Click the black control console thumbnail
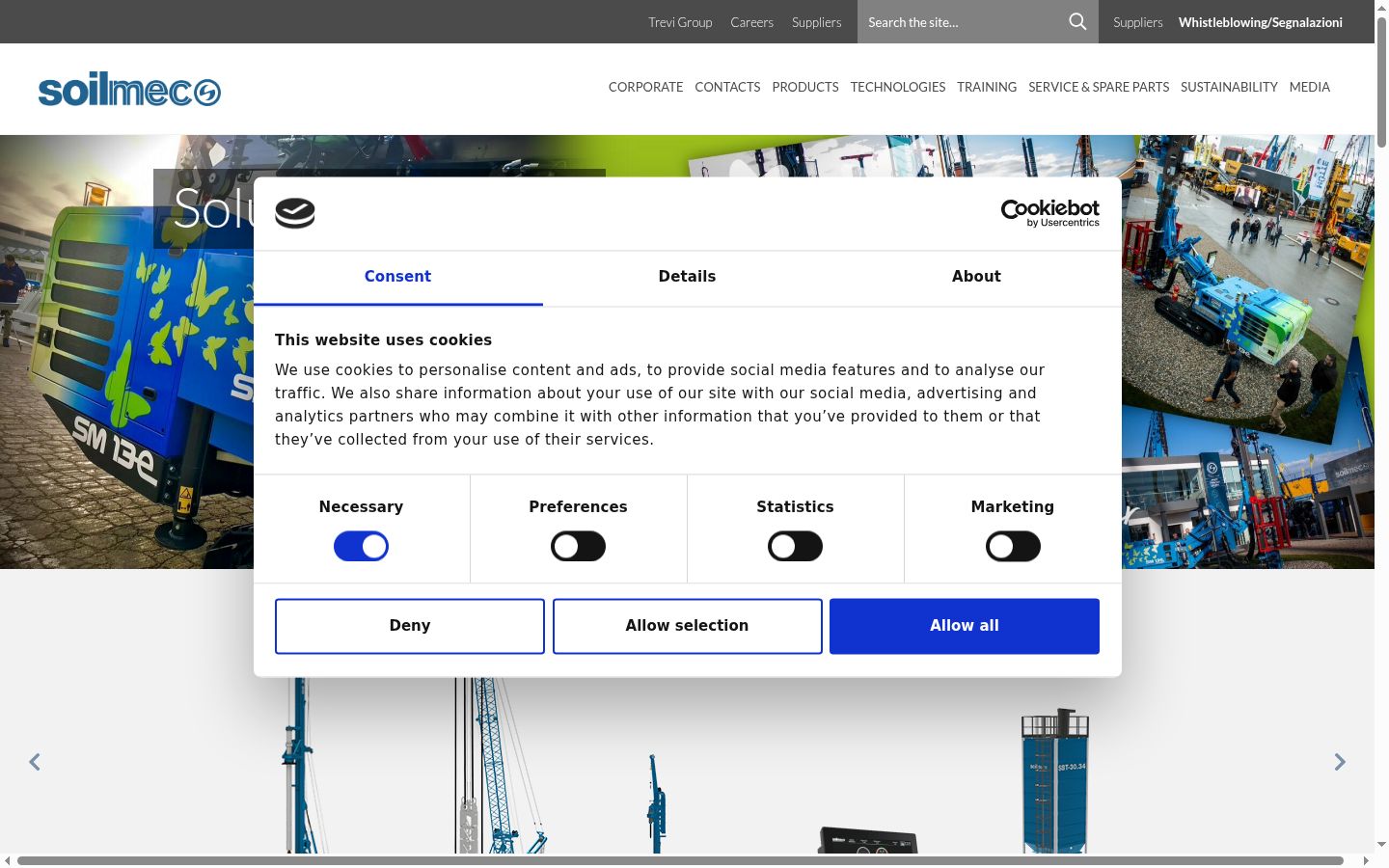 [x=868, y=839]
